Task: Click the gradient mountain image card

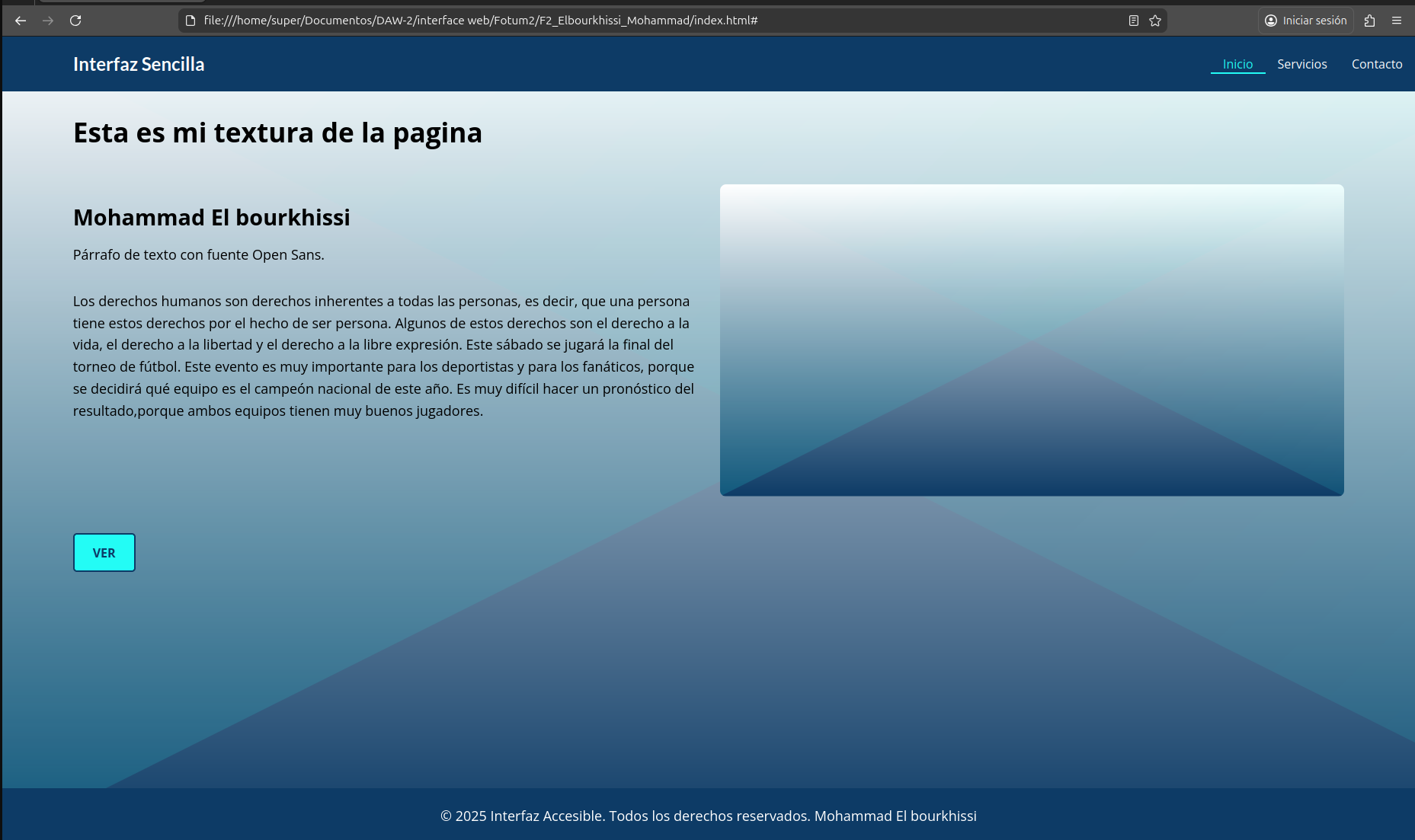Action: pyautogui.click(x=1032, y=340)
